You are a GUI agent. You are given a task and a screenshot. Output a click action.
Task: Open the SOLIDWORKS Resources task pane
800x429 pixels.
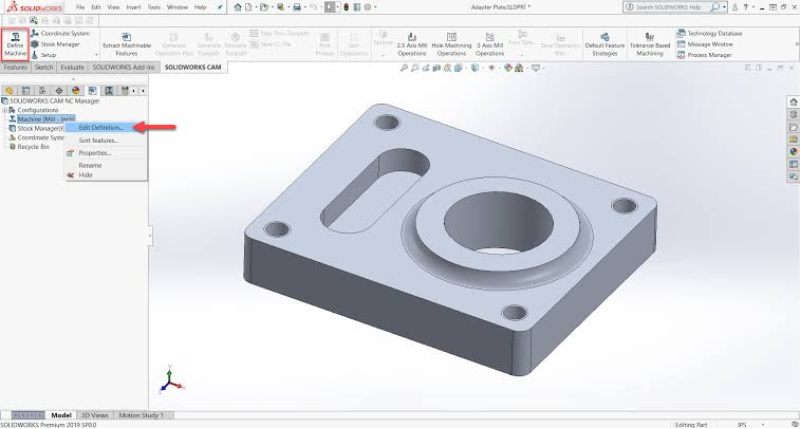pos(793,102)
